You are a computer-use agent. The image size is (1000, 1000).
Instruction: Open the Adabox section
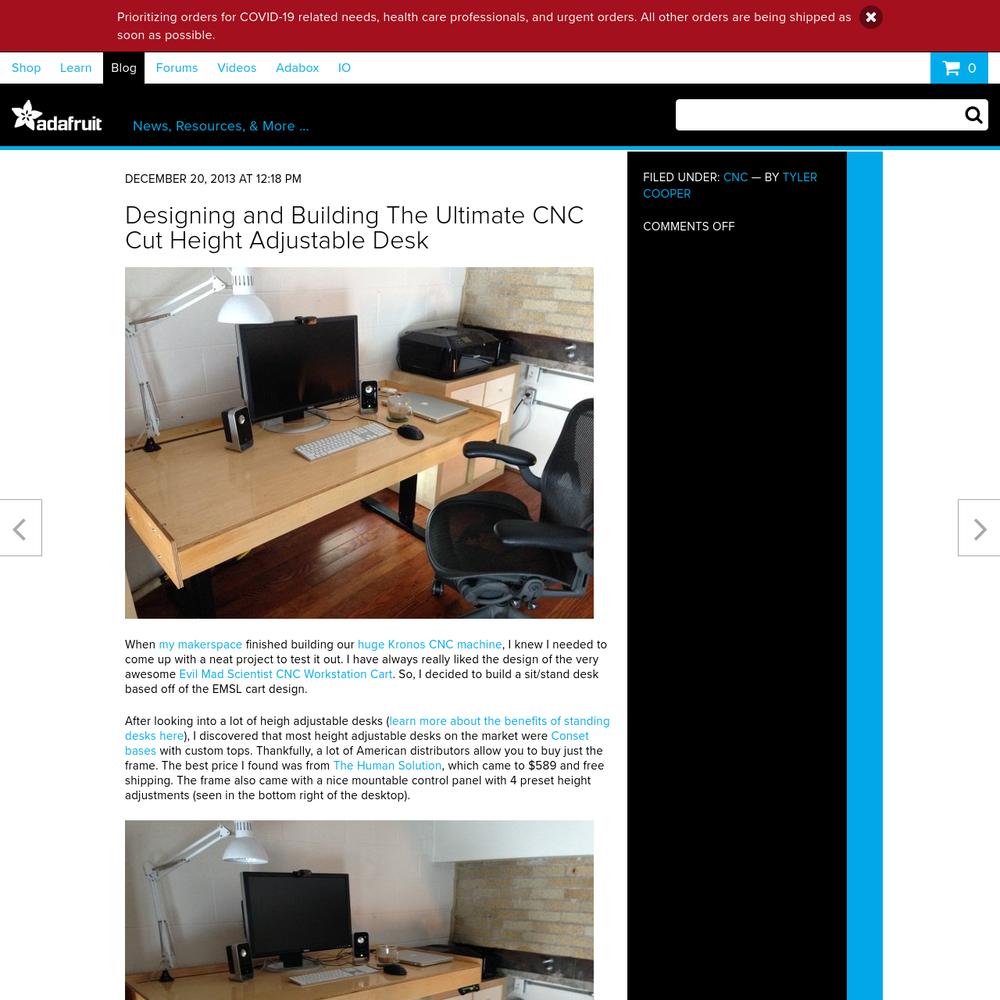click(297, 68)
